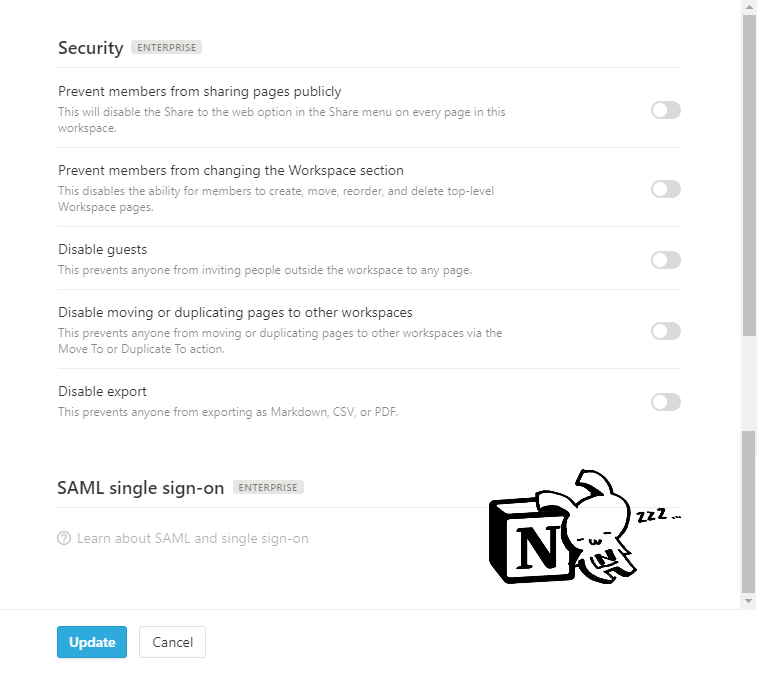The height and width of the screenshot is (674, 757).
Task: Click the SAML single sign-on heading
Action: (140, 488)
